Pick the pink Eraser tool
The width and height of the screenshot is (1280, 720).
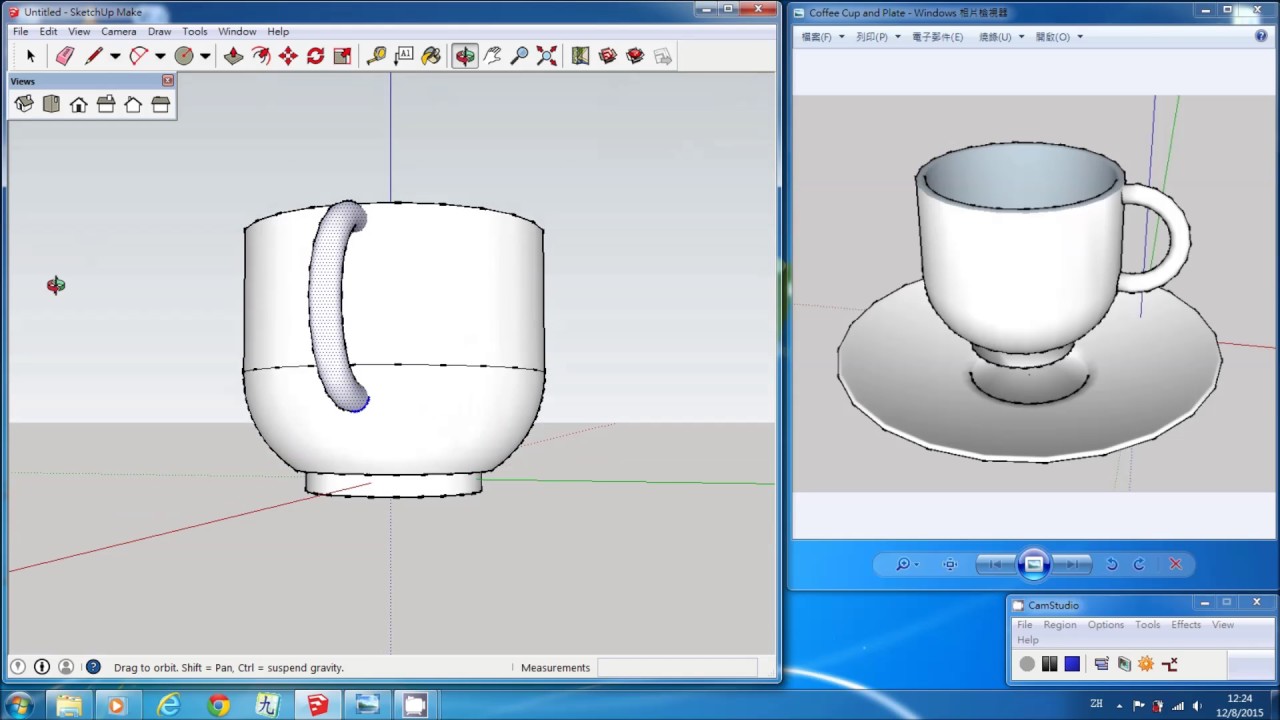(65, 56)
